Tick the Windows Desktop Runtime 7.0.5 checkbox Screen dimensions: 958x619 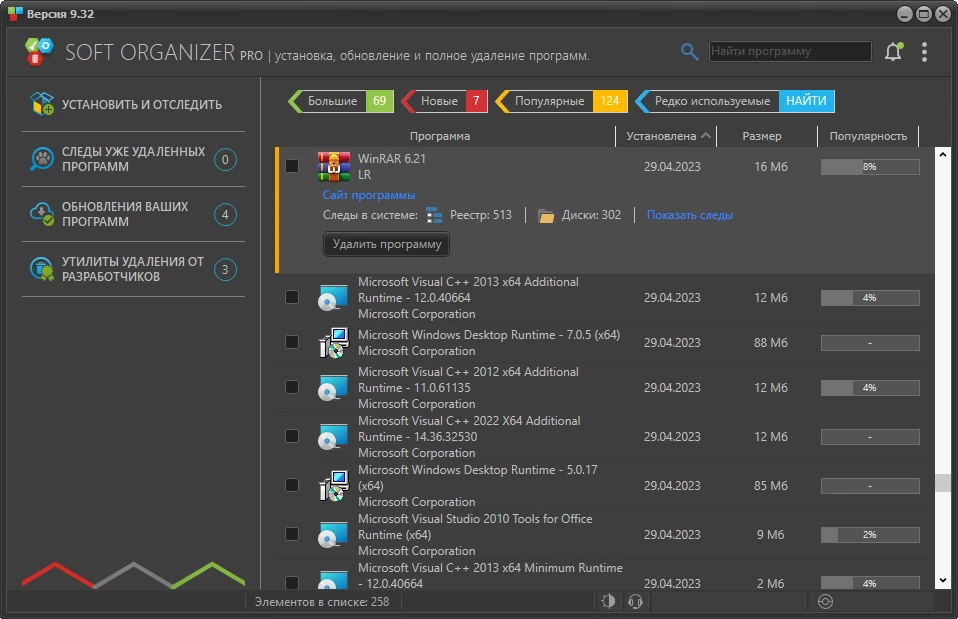[x=292, y=342]
